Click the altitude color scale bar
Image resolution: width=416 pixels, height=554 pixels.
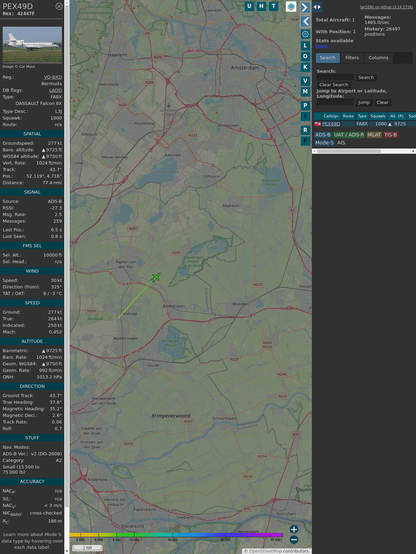[x=176, y=535]
